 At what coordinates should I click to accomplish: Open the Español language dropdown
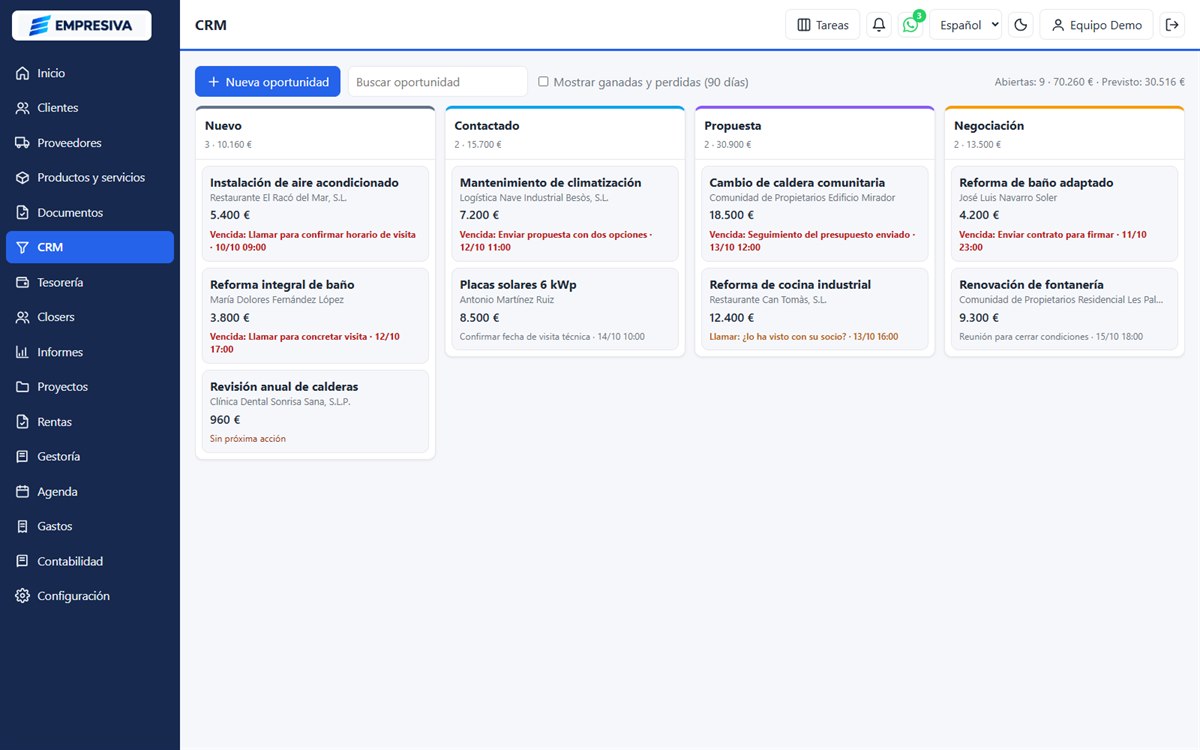coord(965,25)
